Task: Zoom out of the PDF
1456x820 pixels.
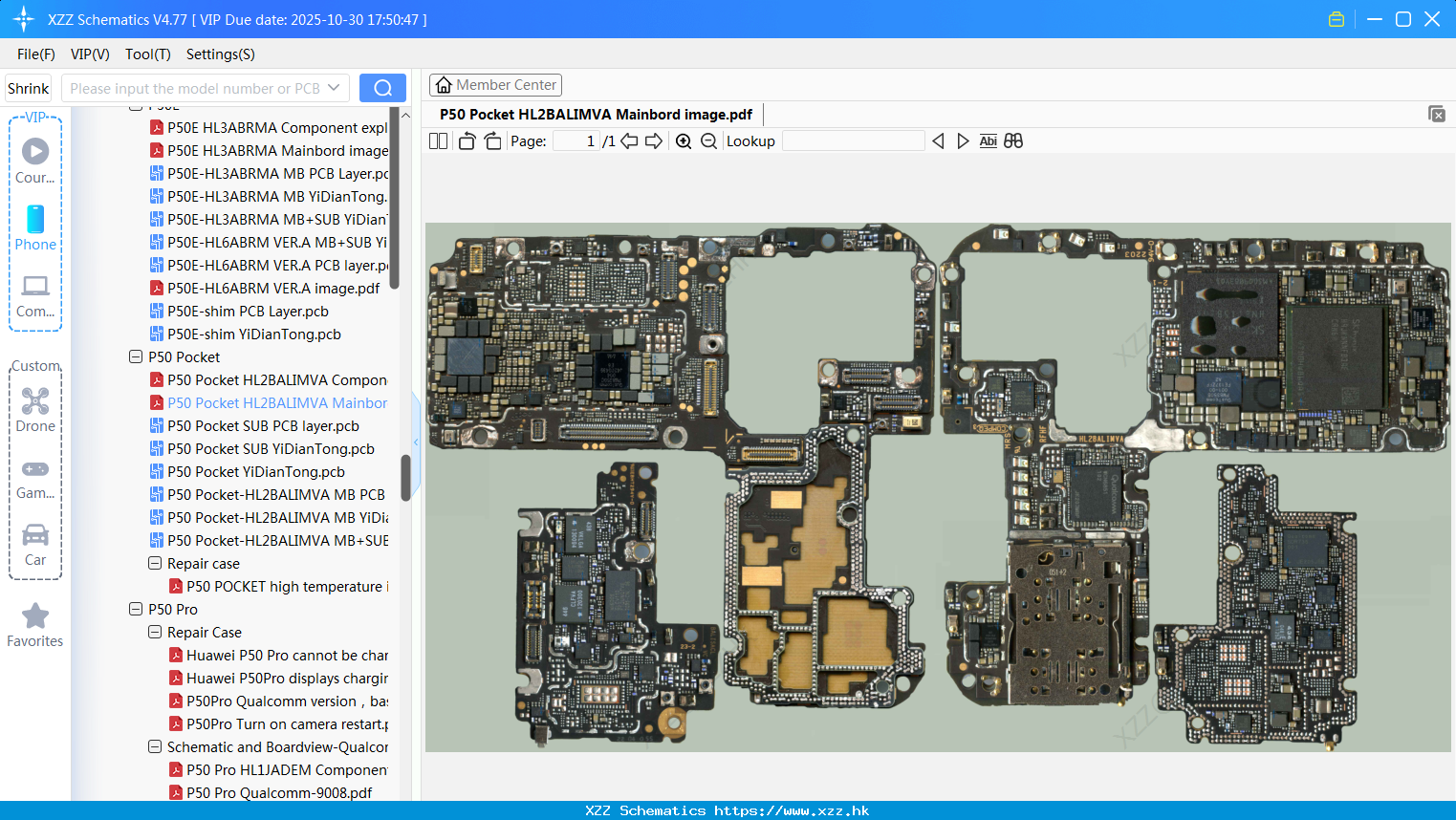Action: coord(708,141)
